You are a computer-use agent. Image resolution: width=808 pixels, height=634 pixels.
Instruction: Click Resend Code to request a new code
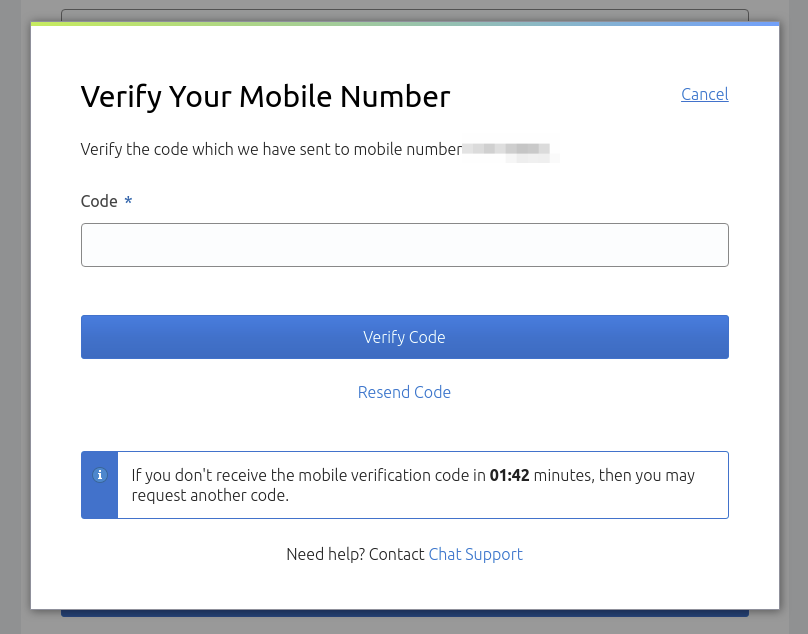coord(404,392)
